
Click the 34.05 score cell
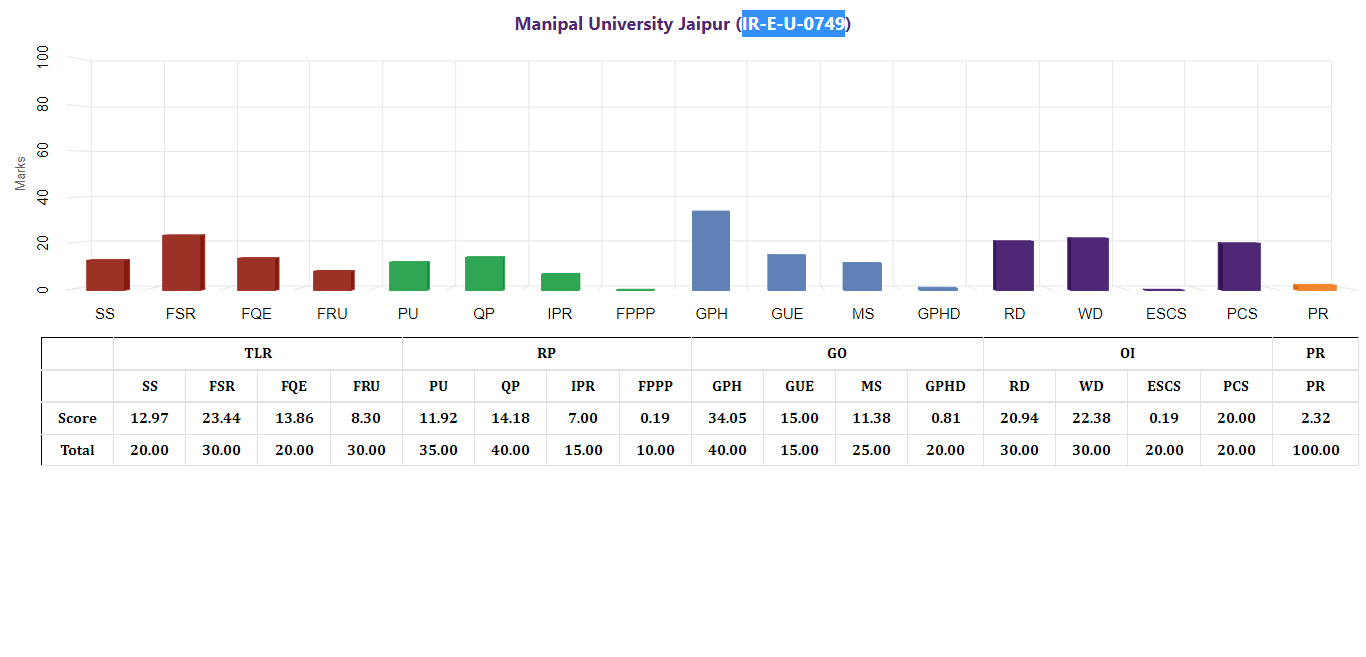(x=727, y=418)
